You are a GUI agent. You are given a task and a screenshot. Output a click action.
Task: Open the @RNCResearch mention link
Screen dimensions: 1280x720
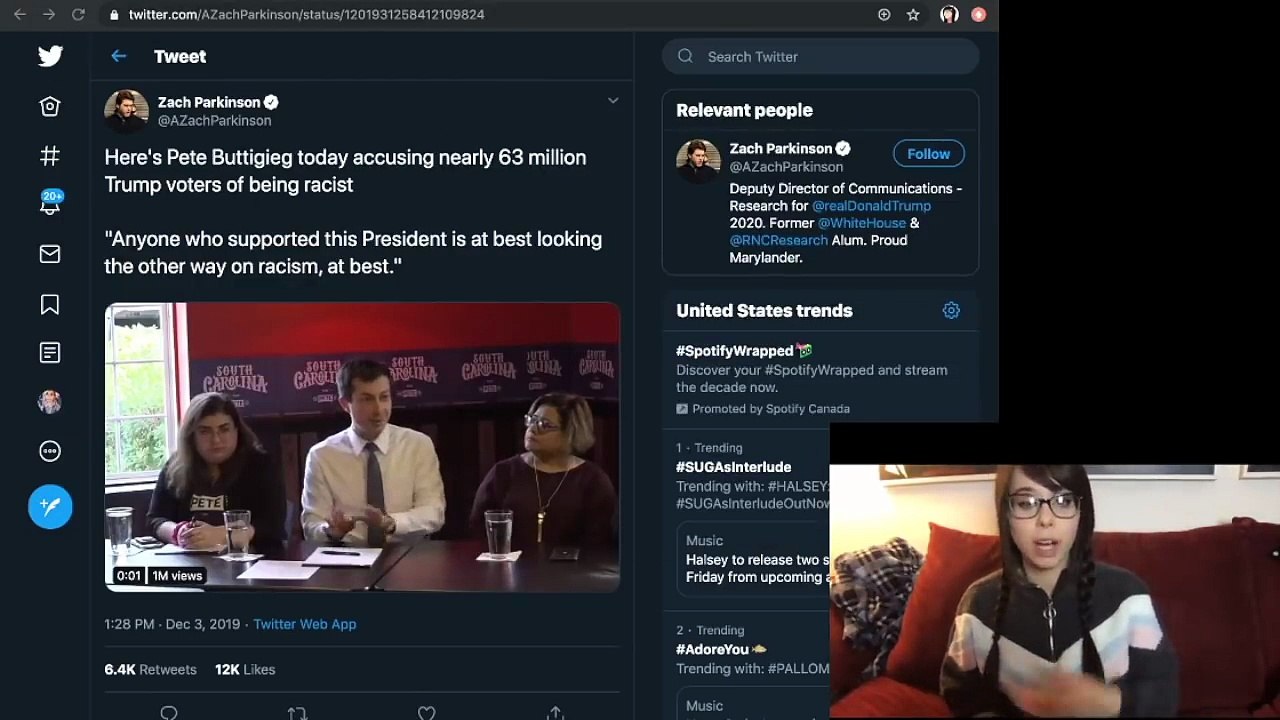click(779, 240)
